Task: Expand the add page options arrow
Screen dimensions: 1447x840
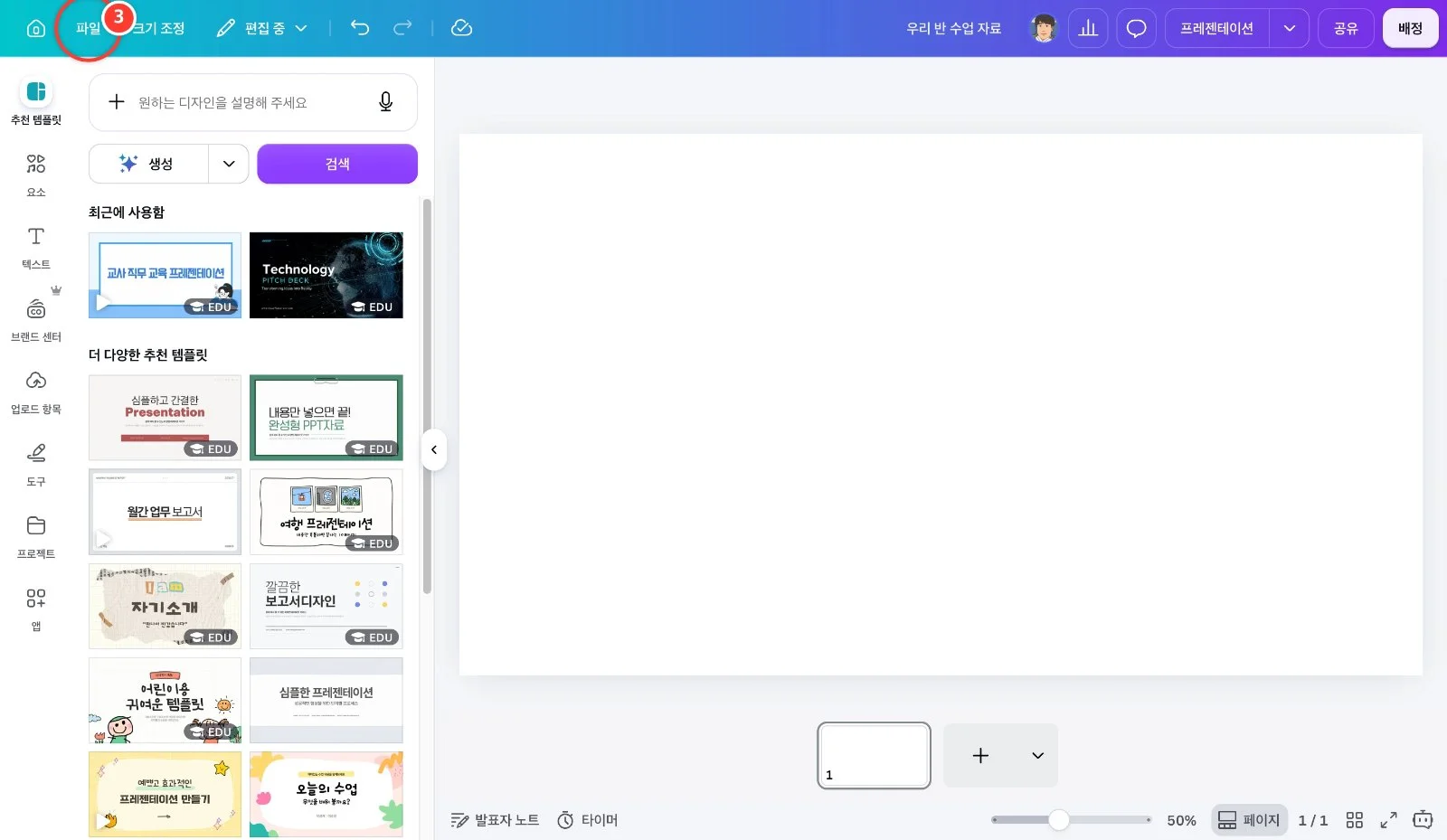Action: (x=1037, y=755)
